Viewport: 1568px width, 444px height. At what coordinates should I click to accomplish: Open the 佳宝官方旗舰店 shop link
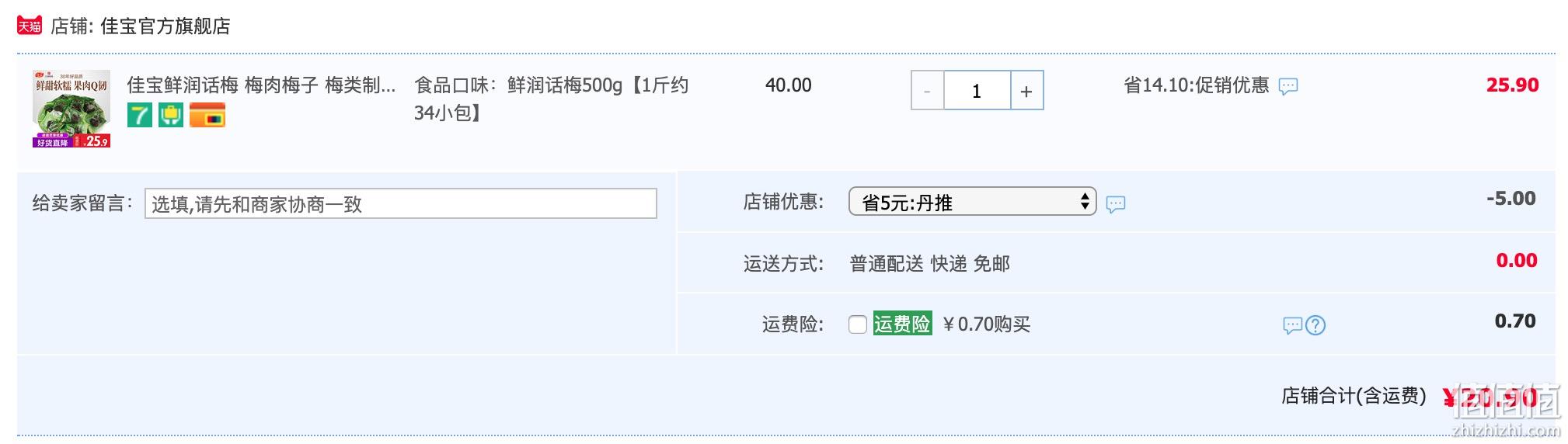coord(166,26)
